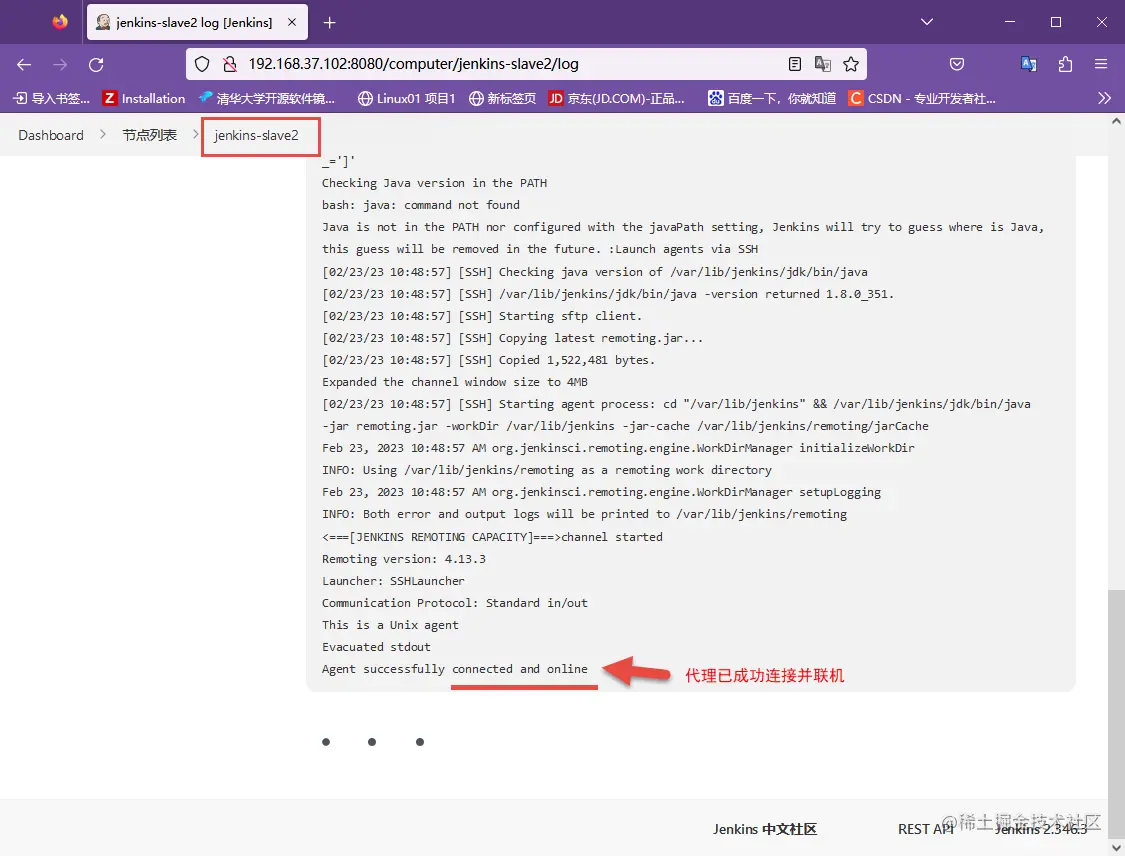Click the scrollbar down arrow
The height and width of the screenshot is (856, 1125).
click(1116, 848)
